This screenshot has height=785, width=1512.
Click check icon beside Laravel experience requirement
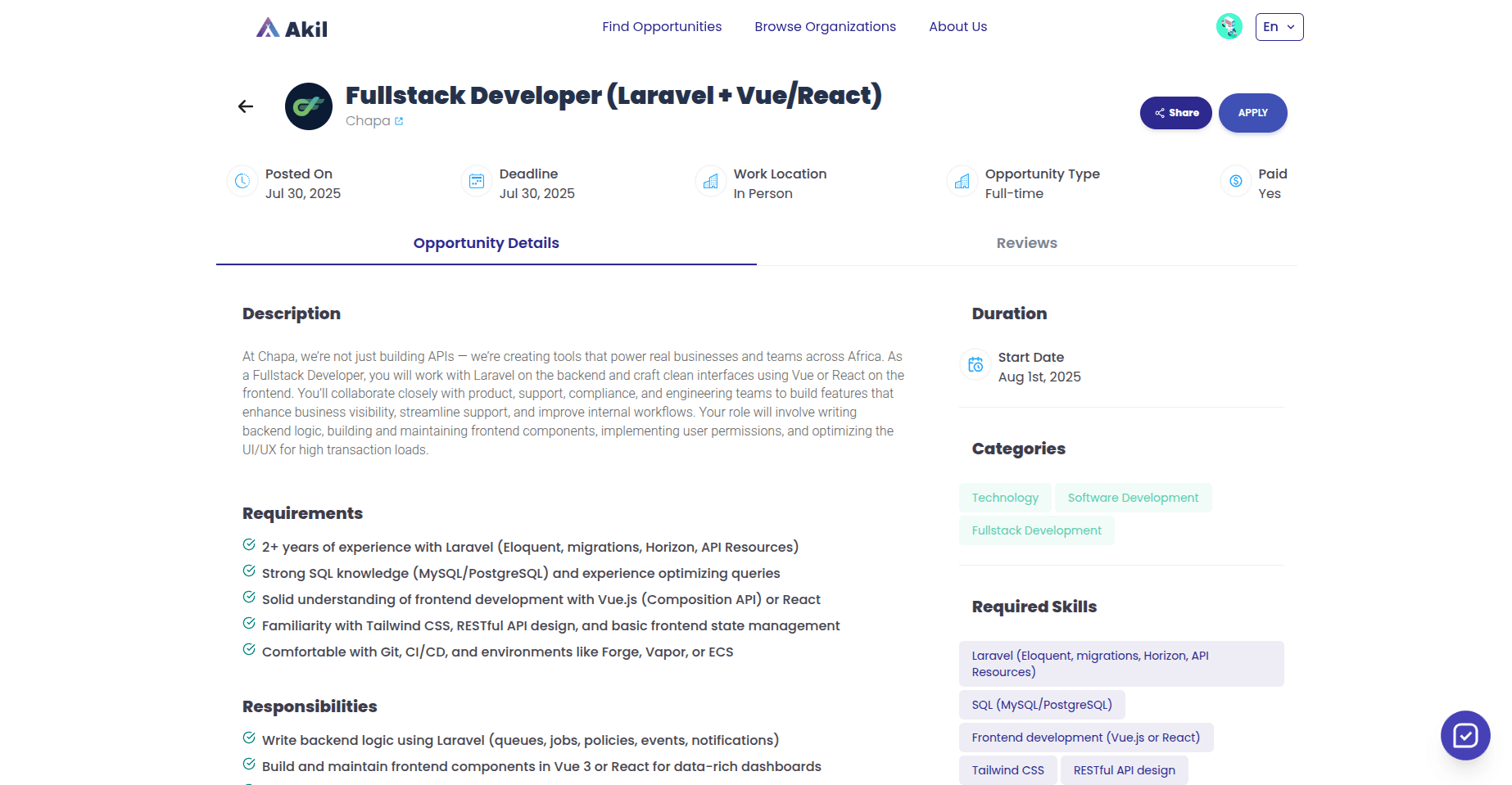[249, 545]
